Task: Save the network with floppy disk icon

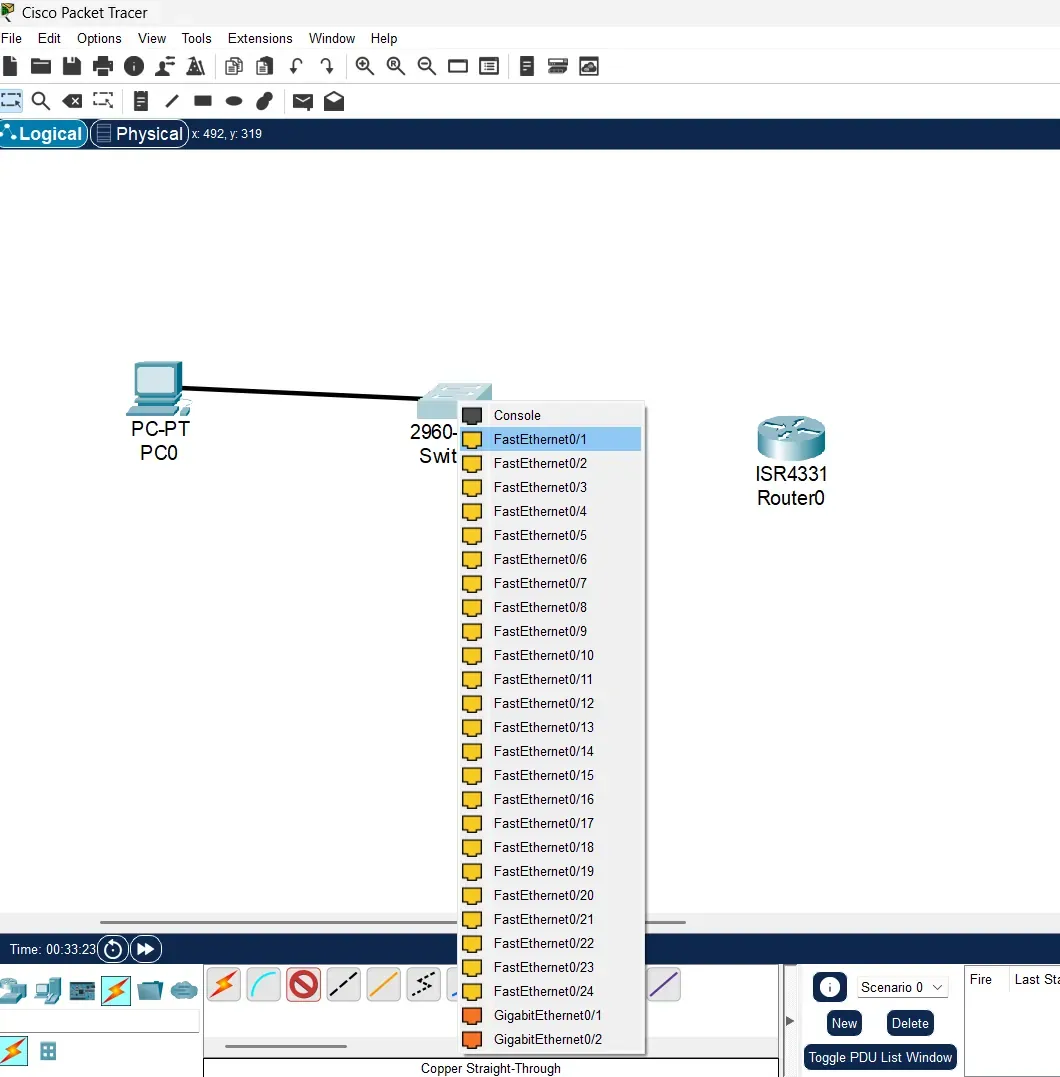Action: [x=71, y=67]
